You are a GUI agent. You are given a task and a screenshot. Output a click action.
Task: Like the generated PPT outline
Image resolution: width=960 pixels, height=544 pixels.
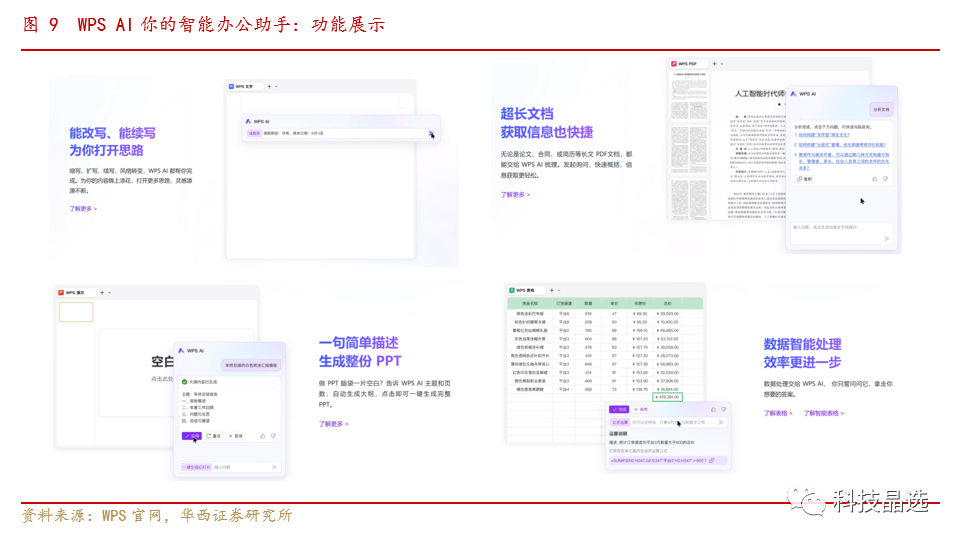(263, 436)
